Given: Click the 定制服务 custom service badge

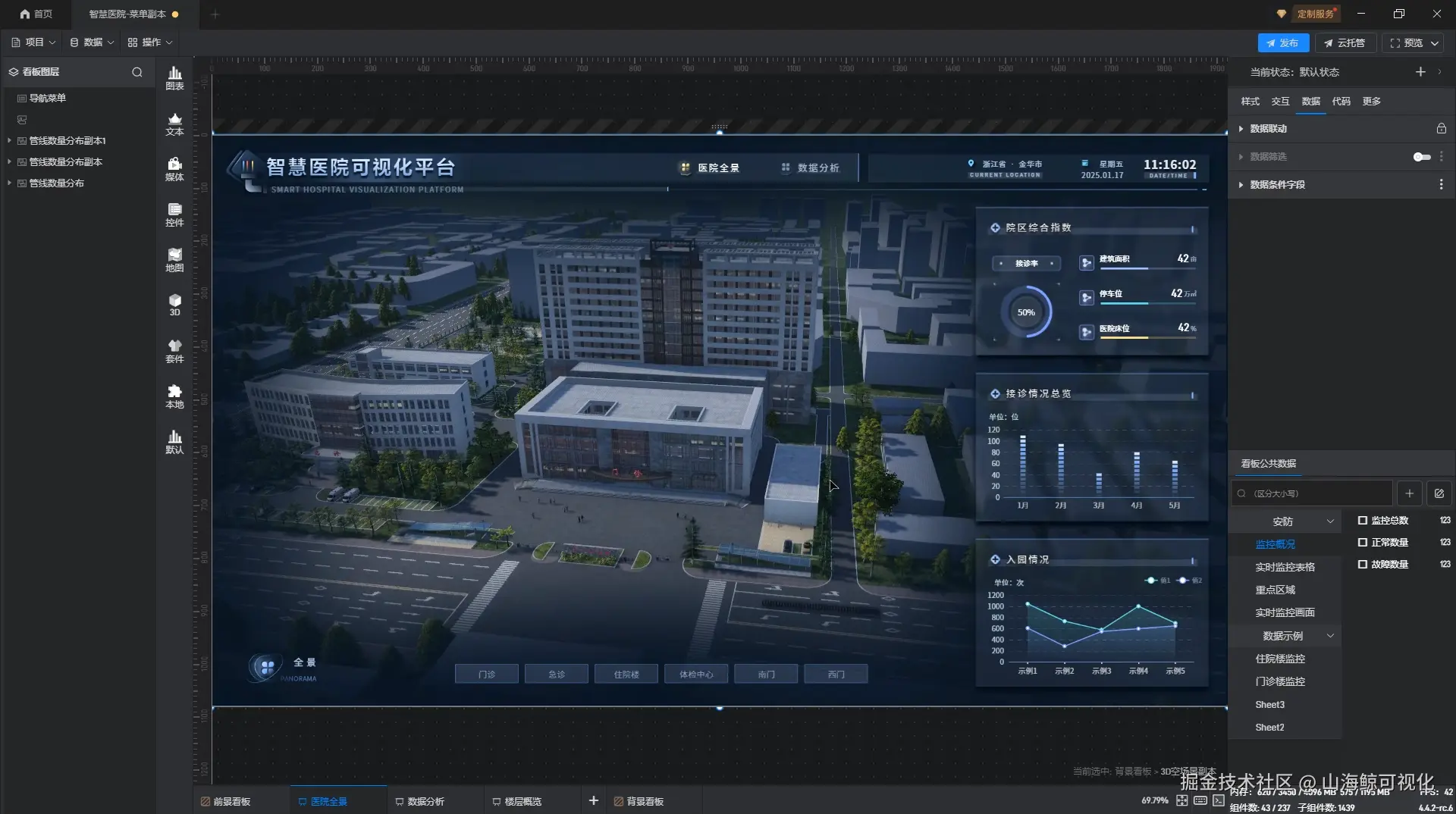Looking at the screenshot, I should click(1315, 14).
